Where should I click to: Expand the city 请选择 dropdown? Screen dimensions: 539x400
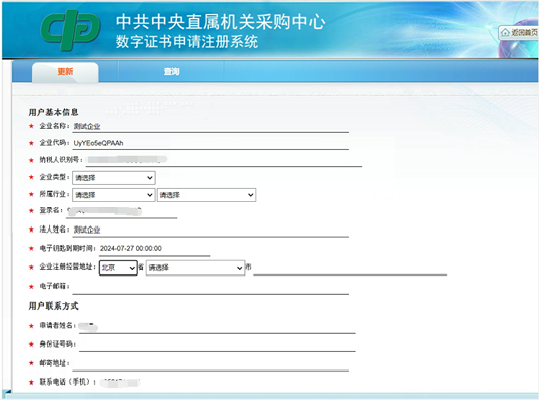pyautogui.click(x=195, y=268)
